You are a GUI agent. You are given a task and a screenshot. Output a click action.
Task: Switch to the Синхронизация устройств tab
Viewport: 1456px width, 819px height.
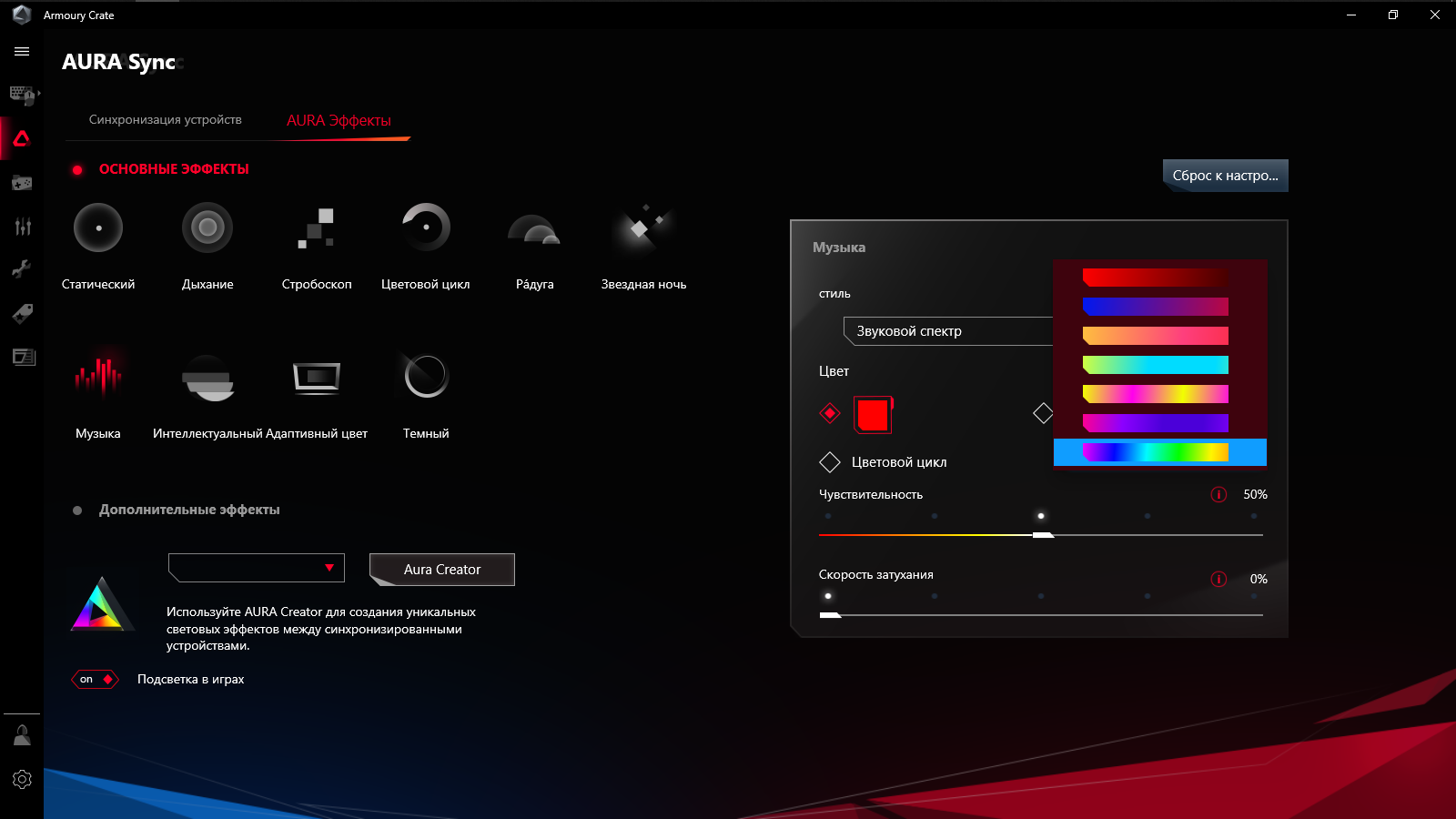tap(166, 120)
